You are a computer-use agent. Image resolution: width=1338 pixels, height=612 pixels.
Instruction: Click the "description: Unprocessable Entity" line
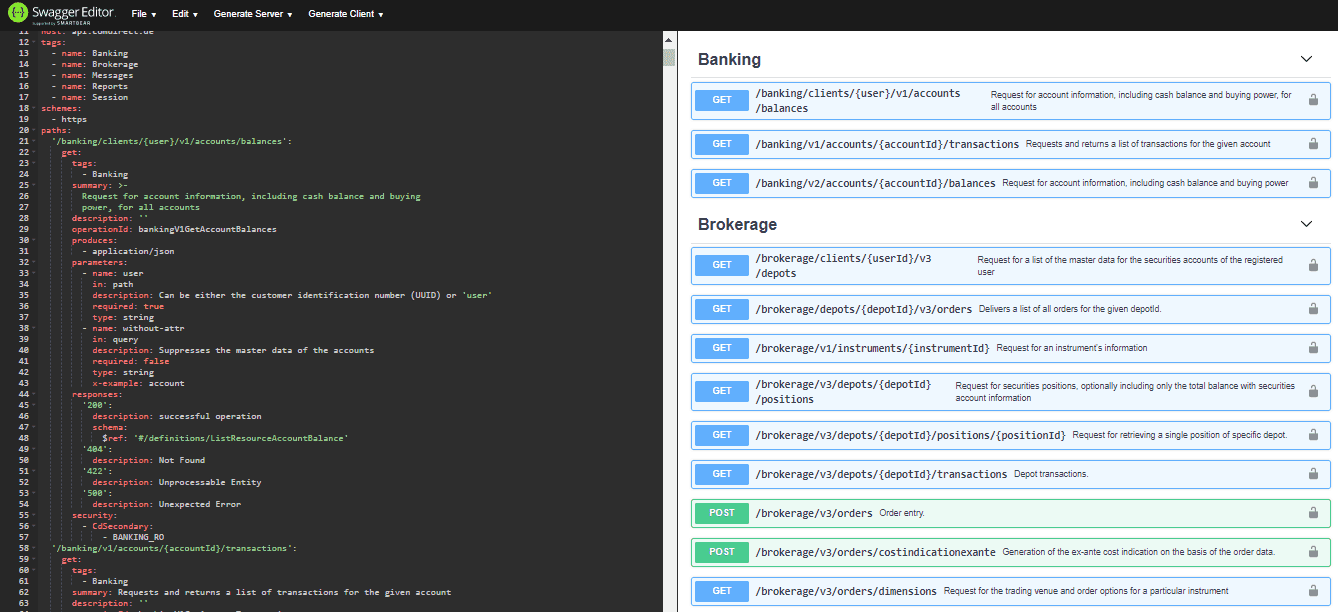pyautogui.click(x=176, y=482)
